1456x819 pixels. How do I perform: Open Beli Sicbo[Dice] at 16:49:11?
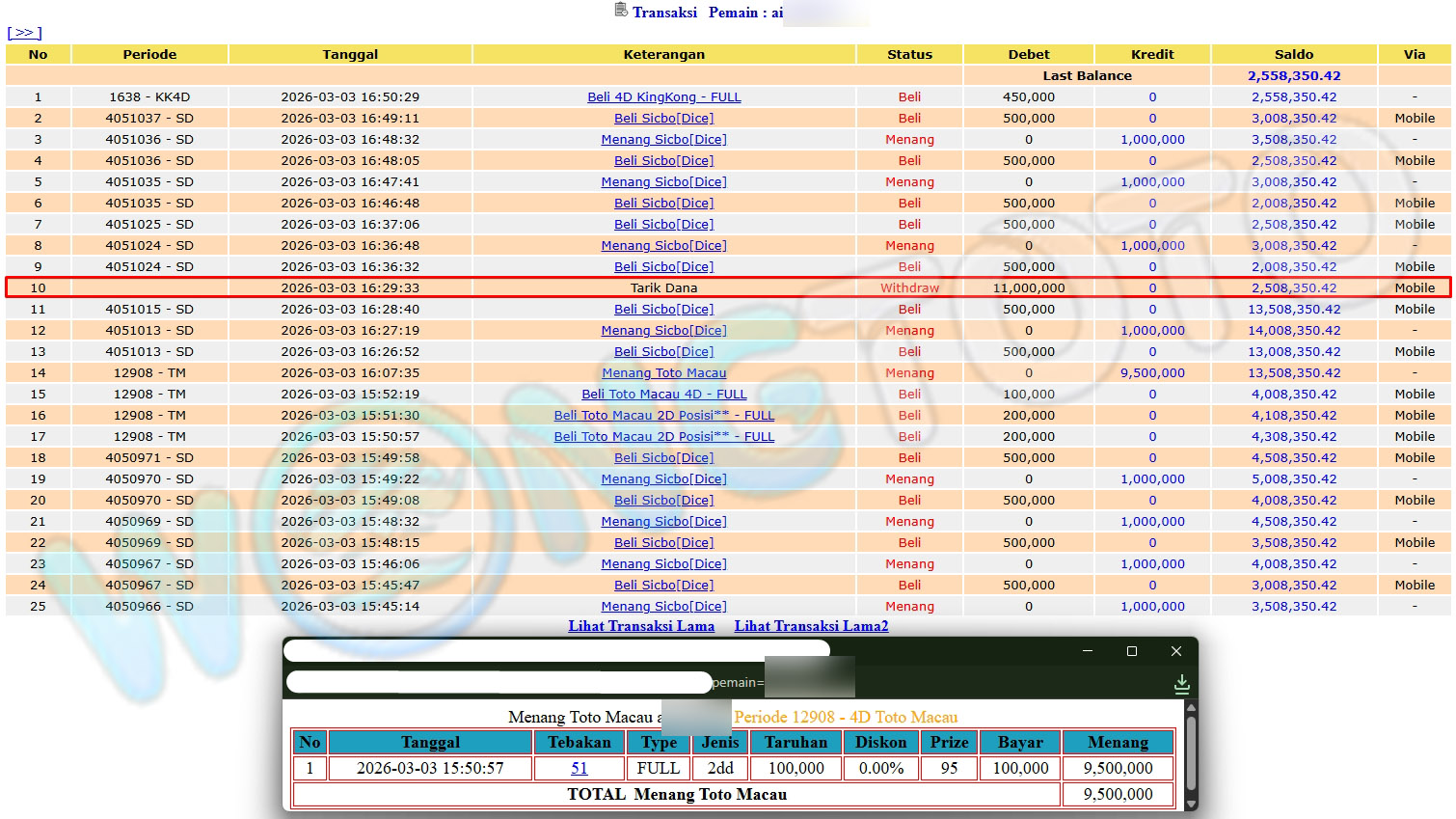(x=663, y=119)
